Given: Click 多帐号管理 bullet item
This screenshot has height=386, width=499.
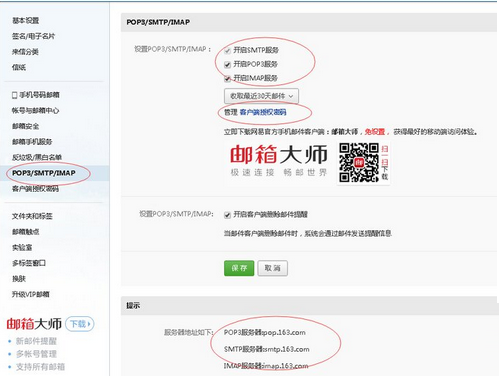Looking at the screenshot, I should click(x=36, y=354).
